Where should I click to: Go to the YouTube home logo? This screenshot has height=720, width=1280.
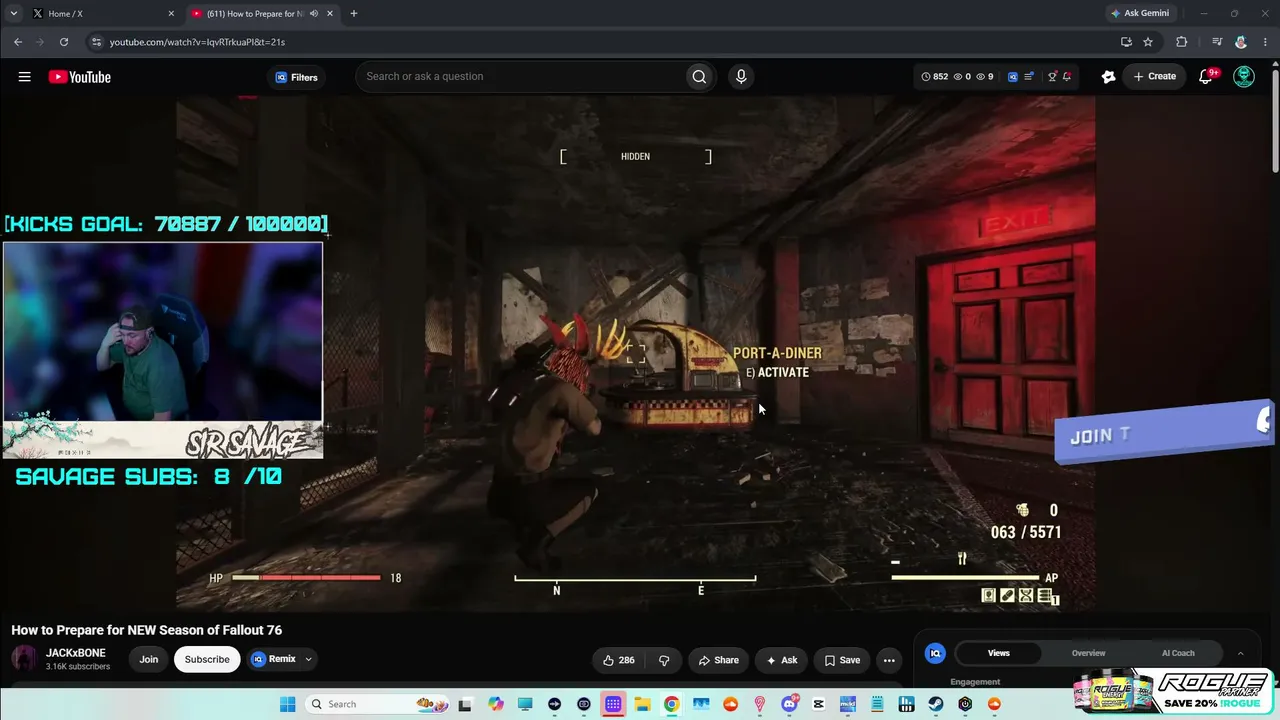click(x=80, y=77)
